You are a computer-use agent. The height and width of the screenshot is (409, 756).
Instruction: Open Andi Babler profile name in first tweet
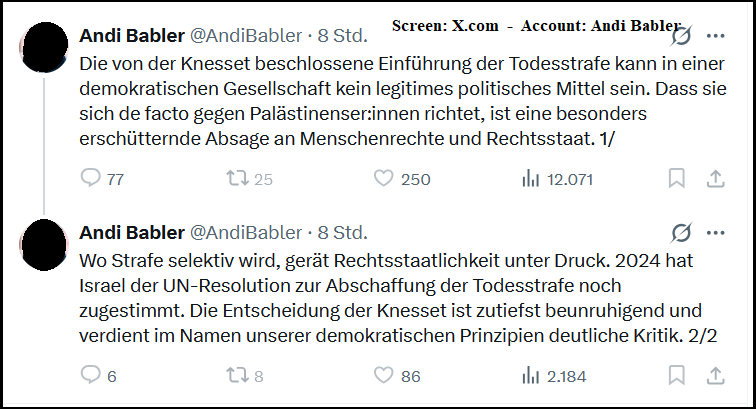(x=131, y=36)
